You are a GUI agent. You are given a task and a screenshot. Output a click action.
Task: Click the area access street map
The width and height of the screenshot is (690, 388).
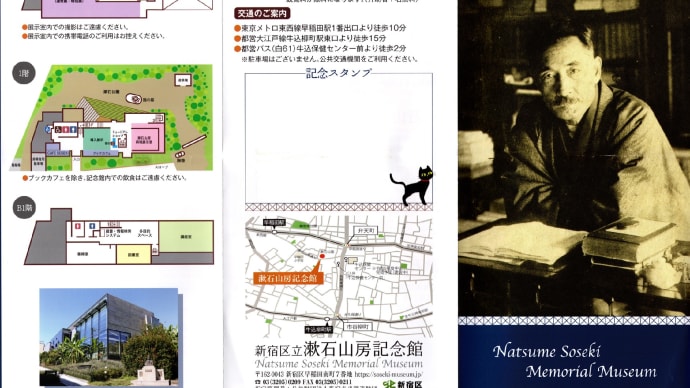pos(339,276)
